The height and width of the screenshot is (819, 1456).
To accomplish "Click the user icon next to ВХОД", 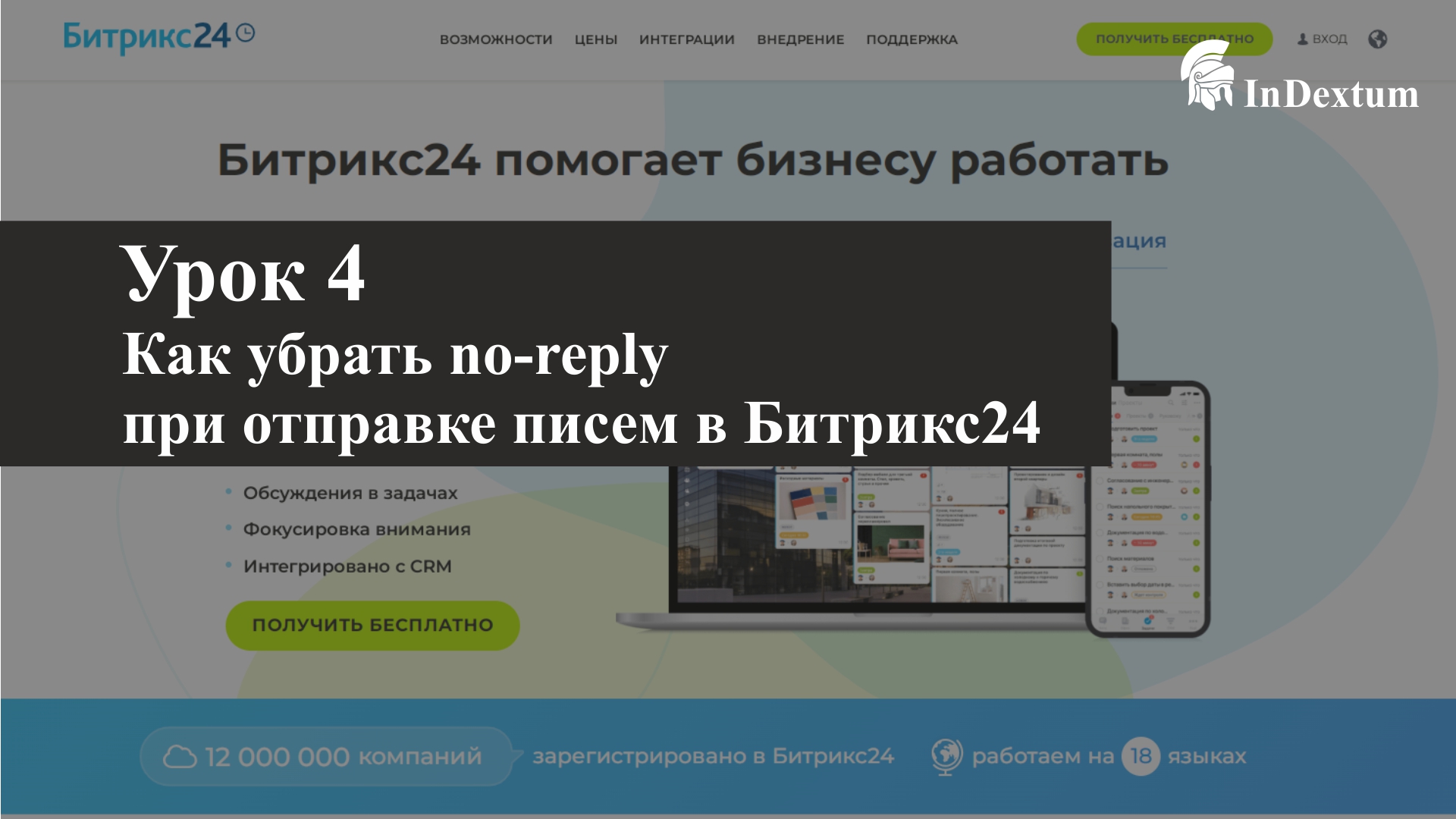I will point(1302,39).
